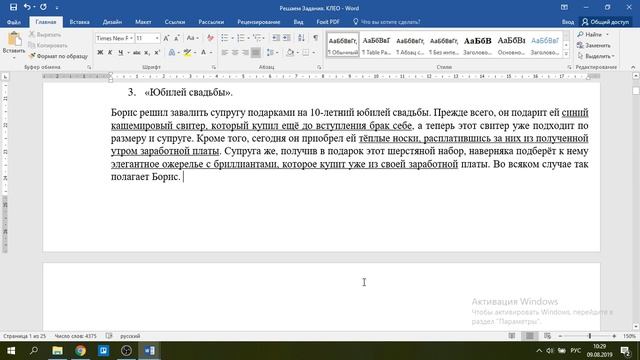Click the multilevel list icon
The image size is (640, 360).
[x=257, y=38]
